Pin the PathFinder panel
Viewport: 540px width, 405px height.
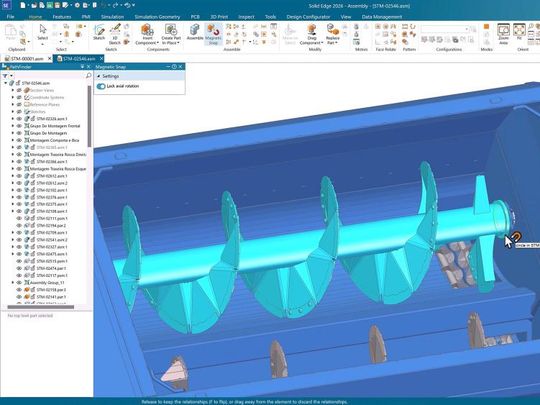[x=83, y=66]
